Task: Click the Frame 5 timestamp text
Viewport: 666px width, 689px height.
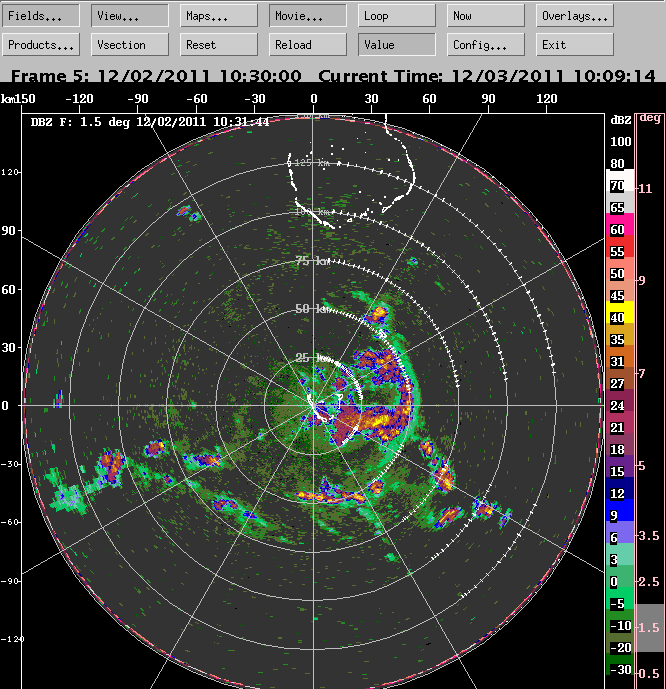Action: point(156,76)
